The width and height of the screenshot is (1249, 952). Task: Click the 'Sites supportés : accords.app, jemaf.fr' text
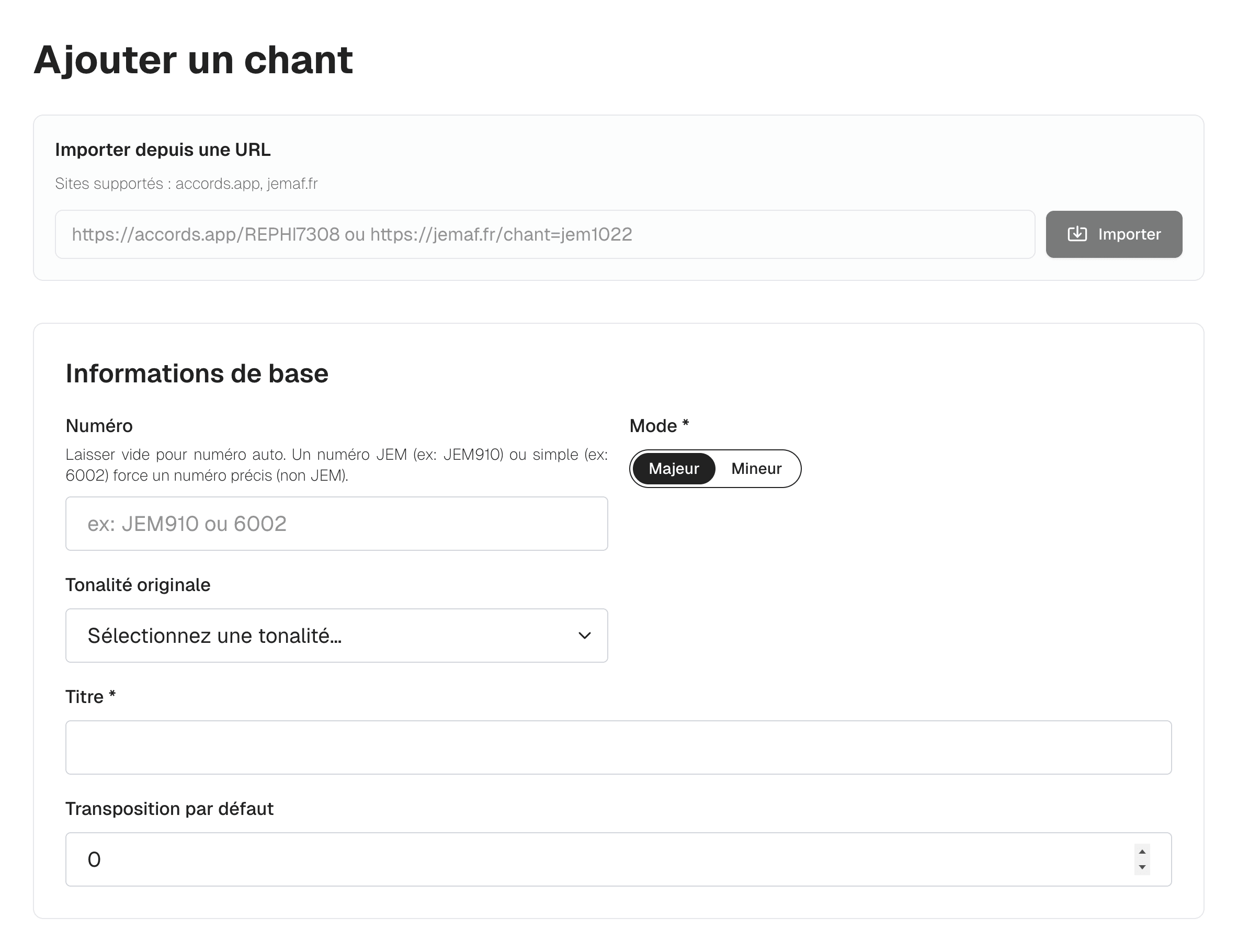(x=186, y=183)
